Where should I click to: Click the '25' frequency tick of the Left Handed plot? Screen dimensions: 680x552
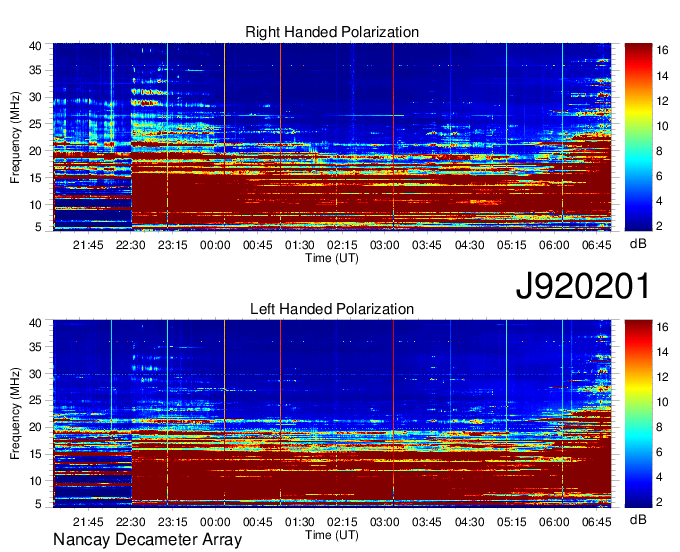point(35,400)
